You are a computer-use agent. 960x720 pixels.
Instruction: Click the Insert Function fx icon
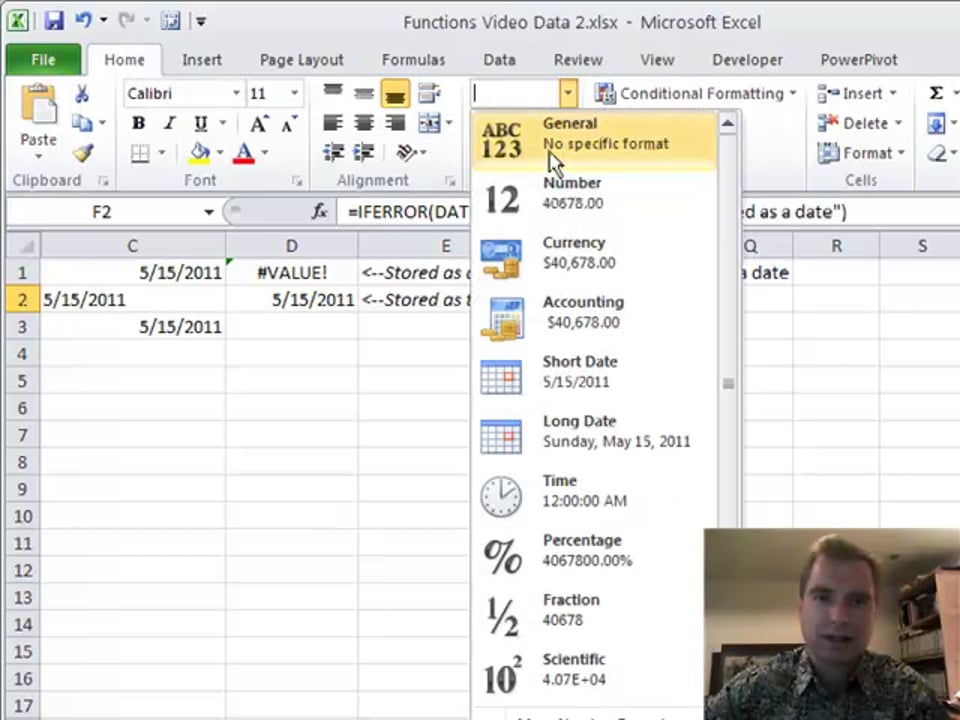tap(319, 212)
